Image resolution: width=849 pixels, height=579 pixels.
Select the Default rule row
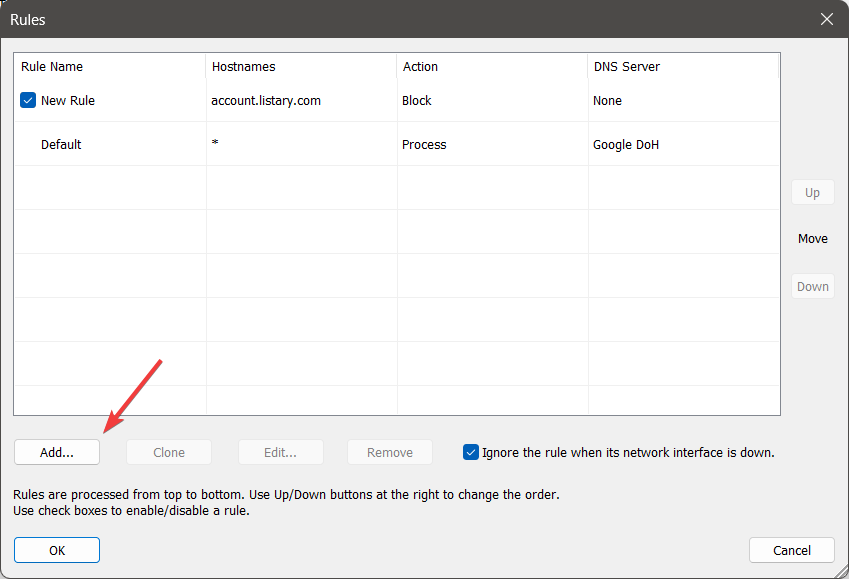point(61,145)
